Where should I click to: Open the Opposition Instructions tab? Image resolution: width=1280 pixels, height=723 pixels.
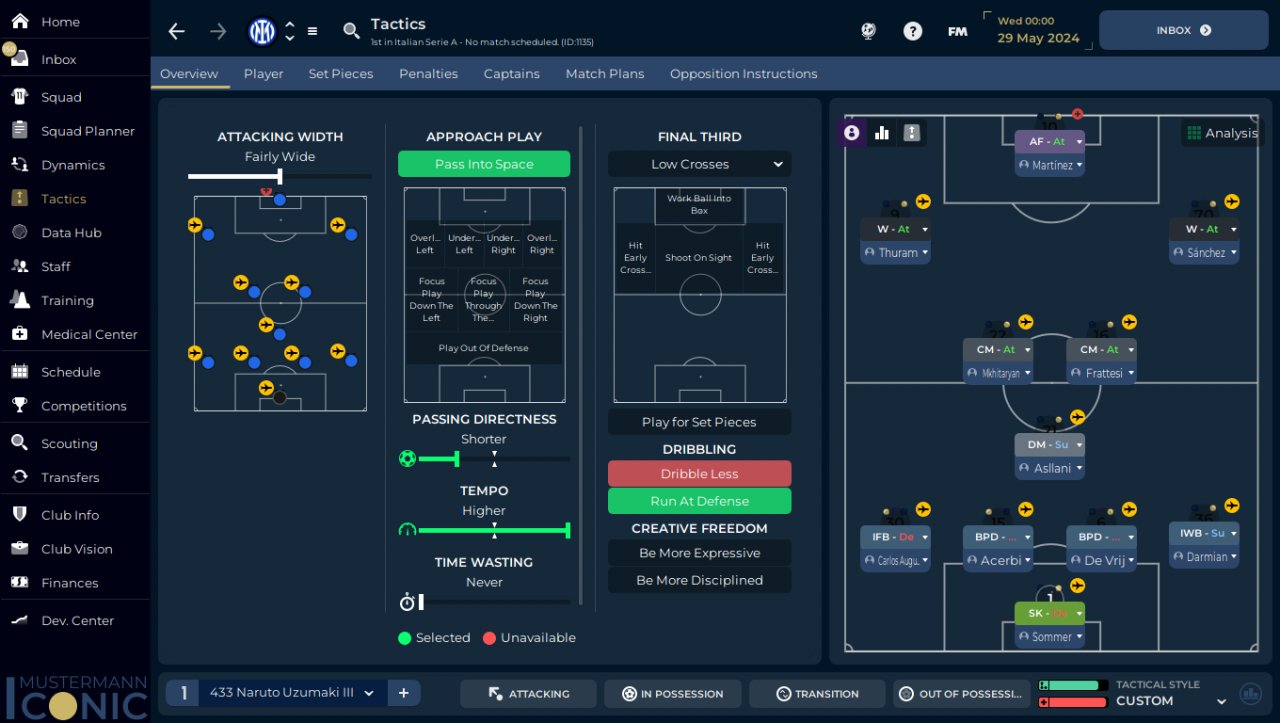click(x=743, y=74)
